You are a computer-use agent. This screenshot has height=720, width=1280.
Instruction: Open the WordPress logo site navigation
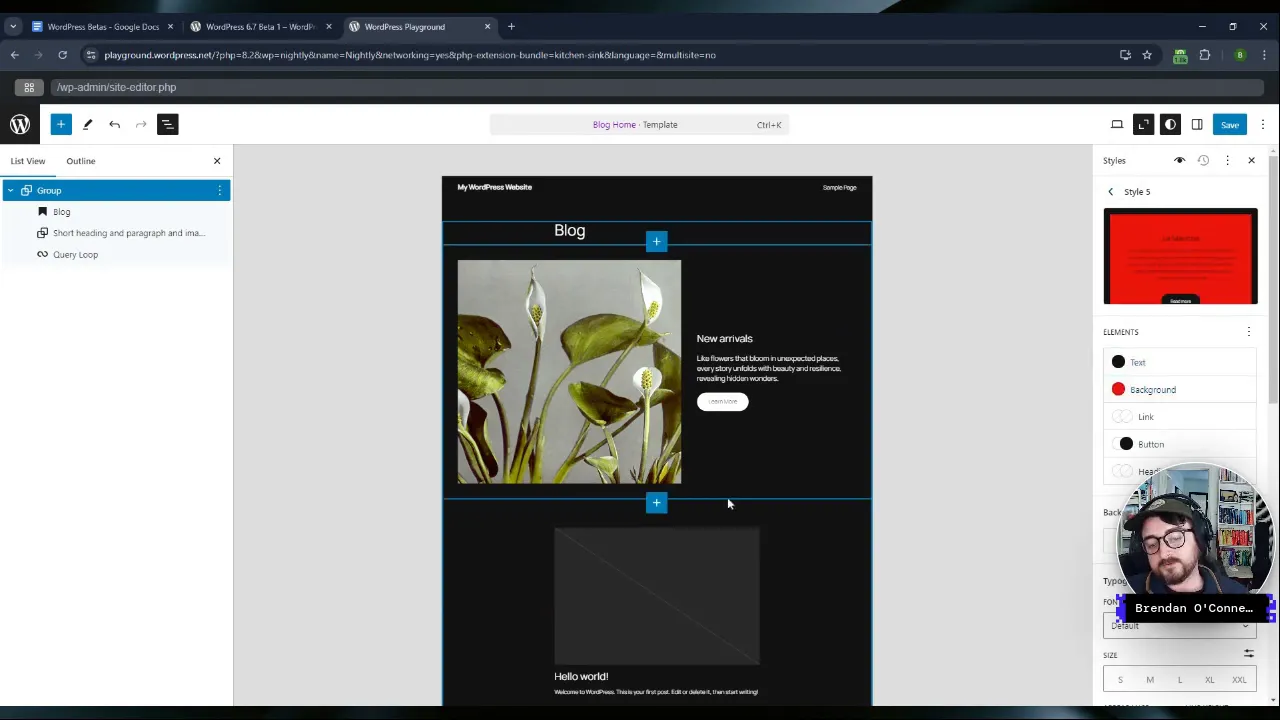[20, 124]
